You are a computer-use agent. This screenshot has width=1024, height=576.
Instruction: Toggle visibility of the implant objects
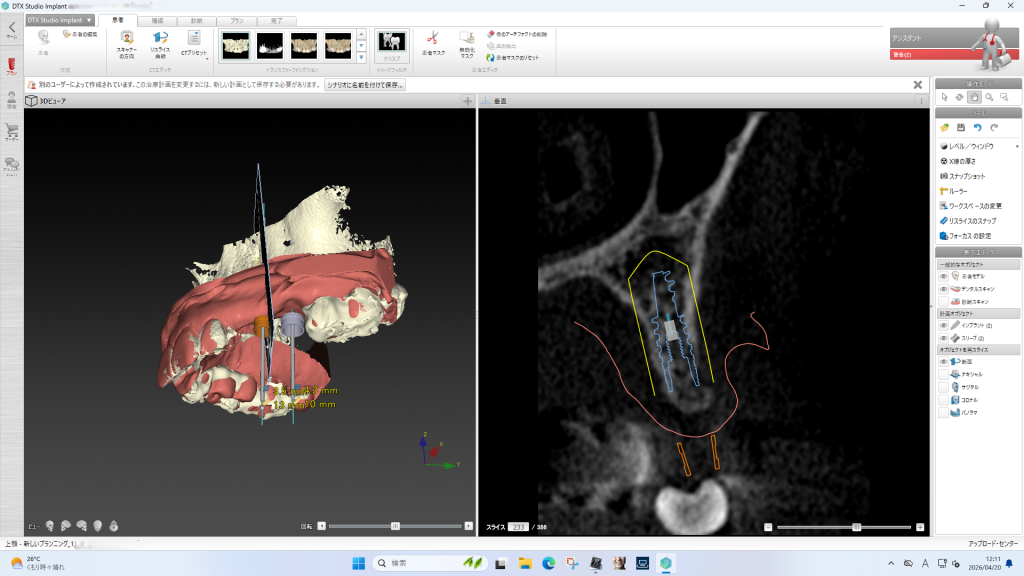pos(943,325)
